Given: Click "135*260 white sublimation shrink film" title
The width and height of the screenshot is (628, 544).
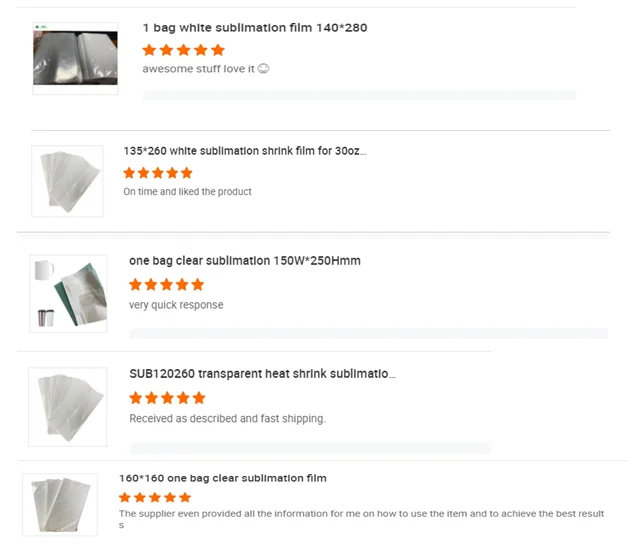Looking at the screenshot, I should (245, 151).
